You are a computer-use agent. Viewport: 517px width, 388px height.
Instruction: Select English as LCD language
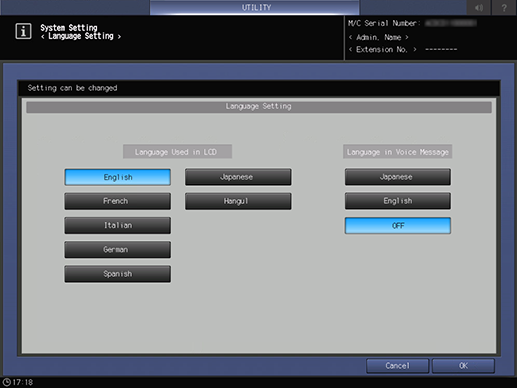pos(118,177)
